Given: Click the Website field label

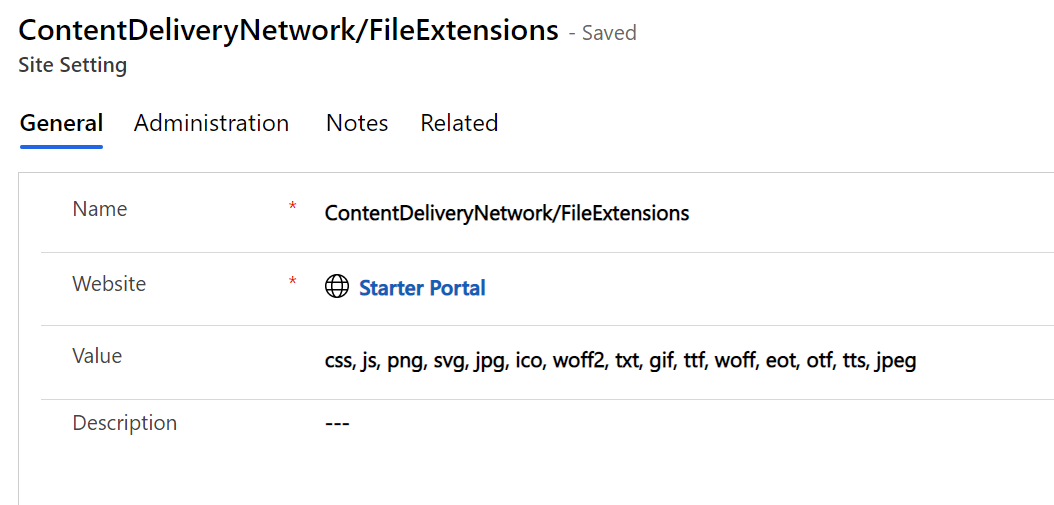Looking at the screenshot, I should [x=109, y=284].
